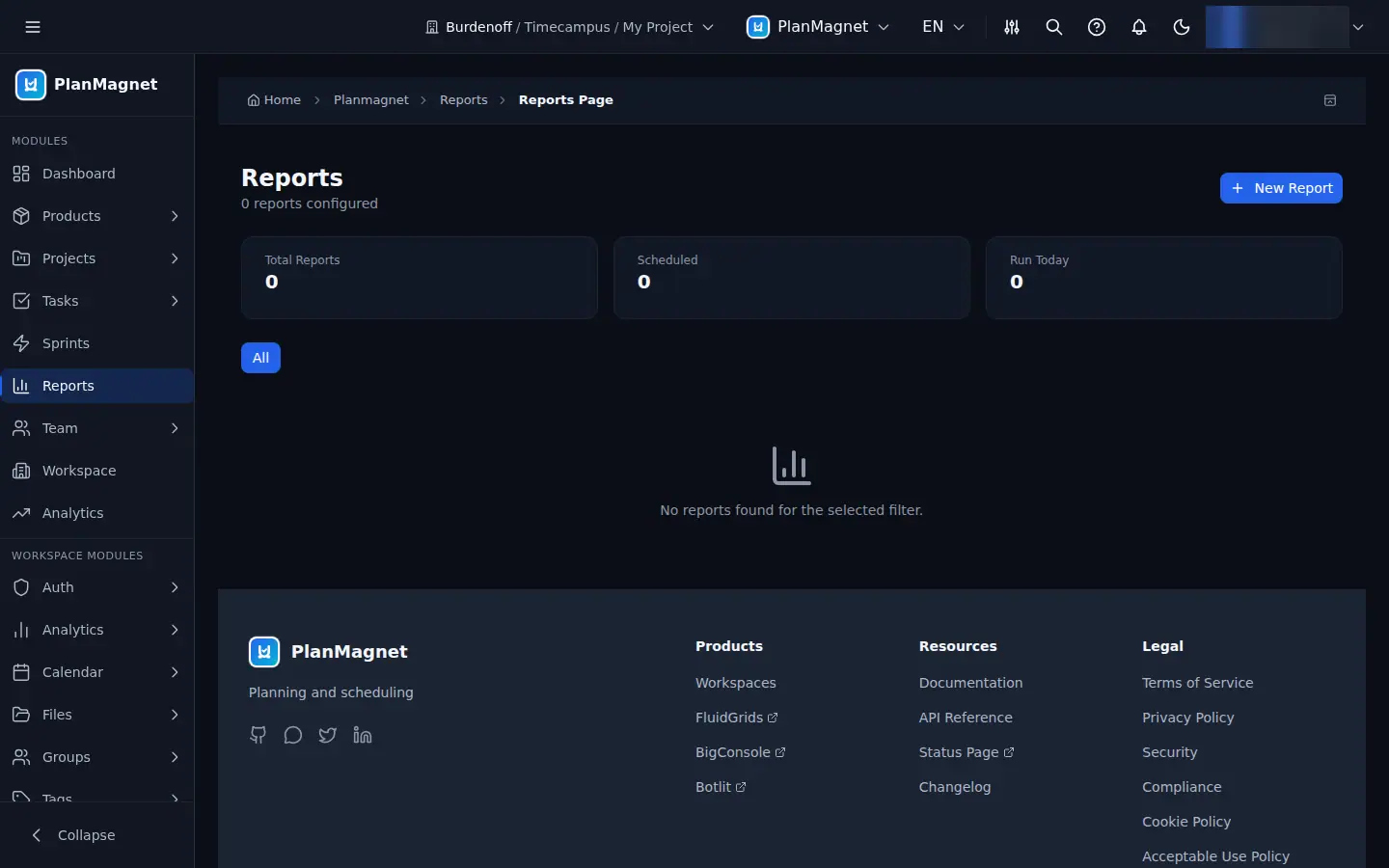Open the EN language dropdown

pyautogui.click(x=942, y=27)
